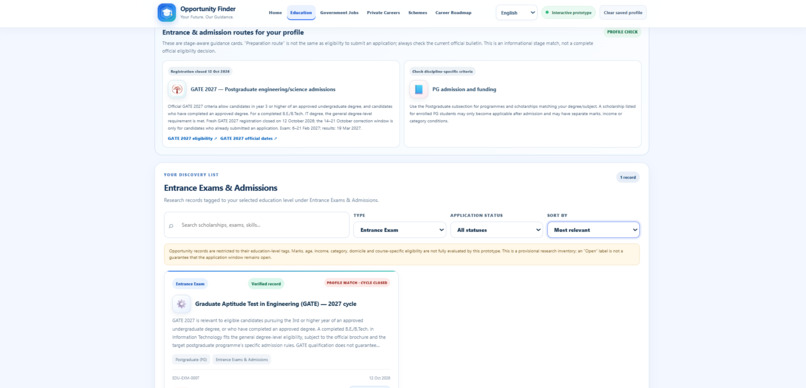Click the EDU-EXM-0007 record ID
806x388 pixels.
coord(186,378)
